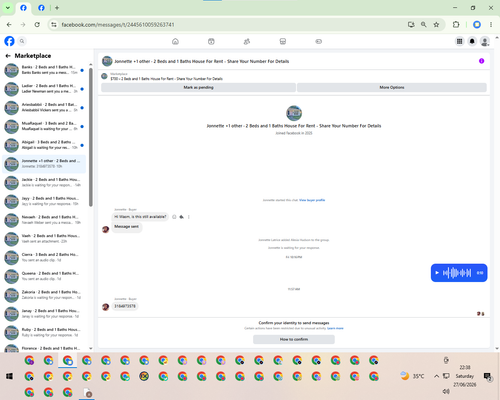
Task: Open the Zakoria conversation
Action: (44, 295)
